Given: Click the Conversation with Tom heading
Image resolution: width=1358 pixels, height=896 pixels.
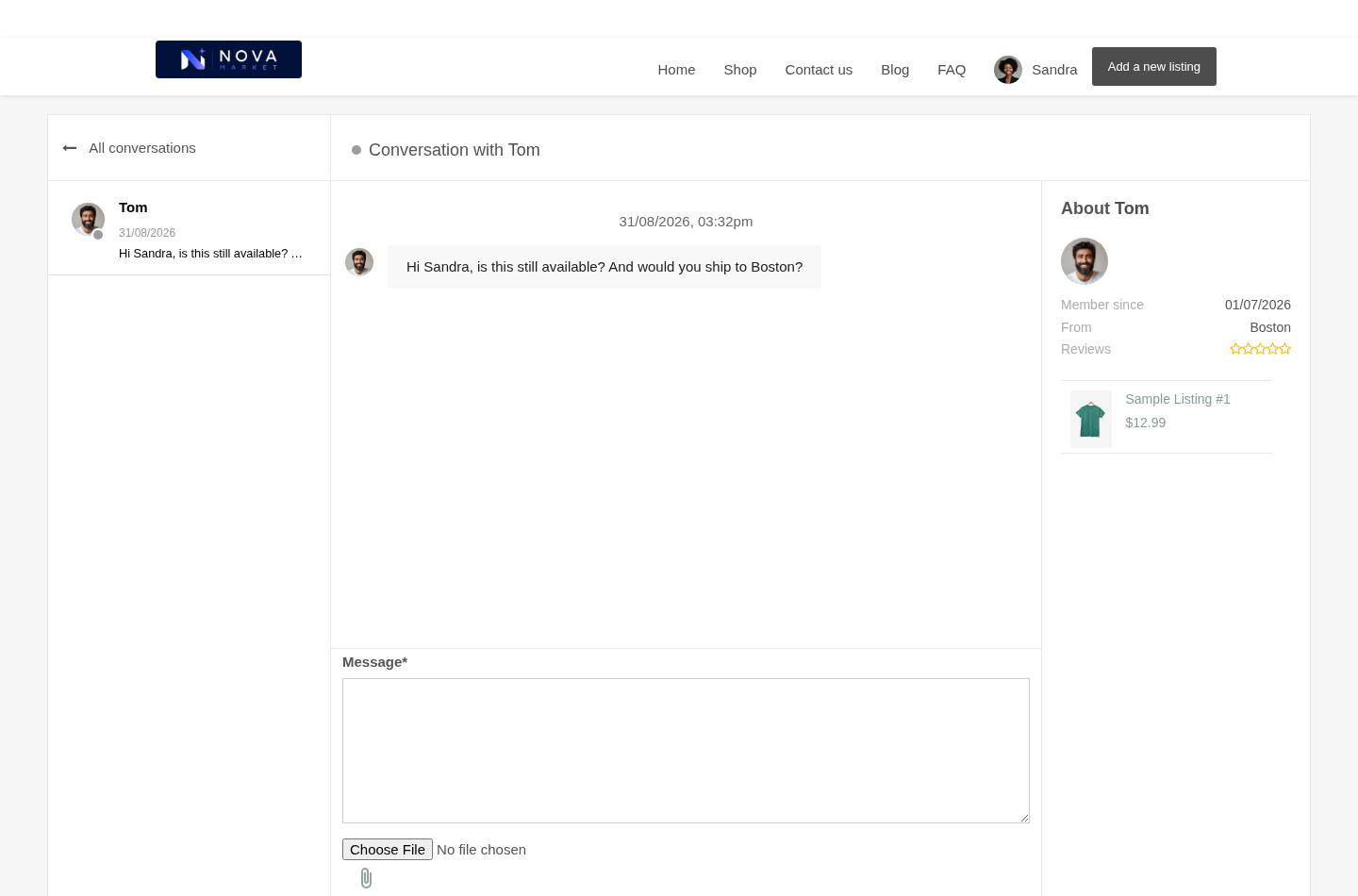Looking at the screenshot, I should coord(455,150).
